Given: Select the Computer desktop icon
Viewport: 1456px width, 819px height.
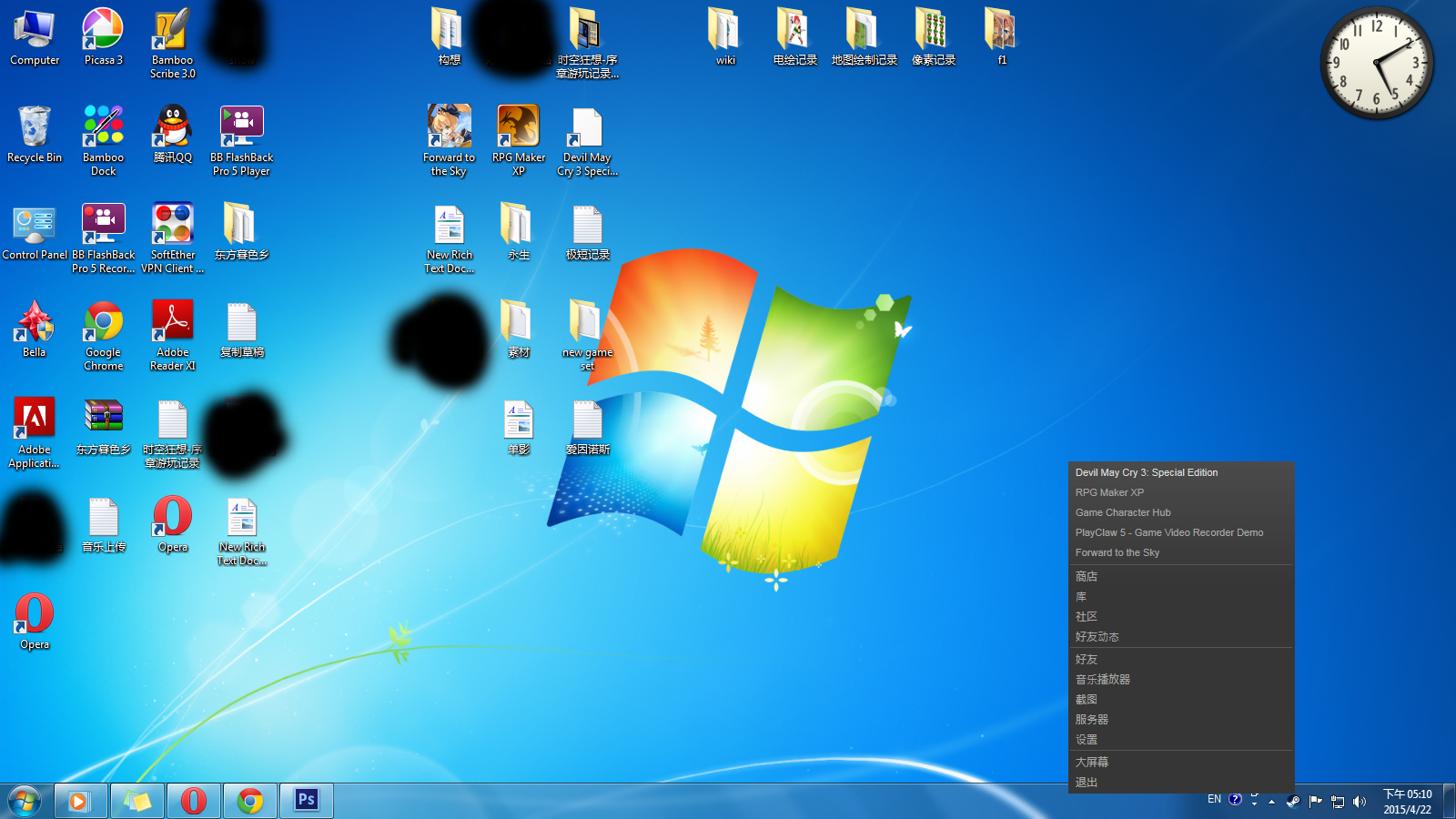Looking at the screenshot, I should [35, 36].
